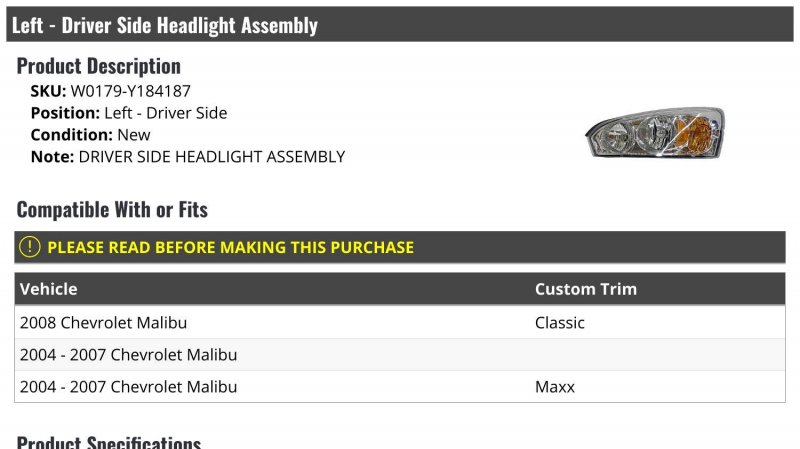
Task: Click the SKU value W0179-Y184187
Action: (x=130, y=91)
